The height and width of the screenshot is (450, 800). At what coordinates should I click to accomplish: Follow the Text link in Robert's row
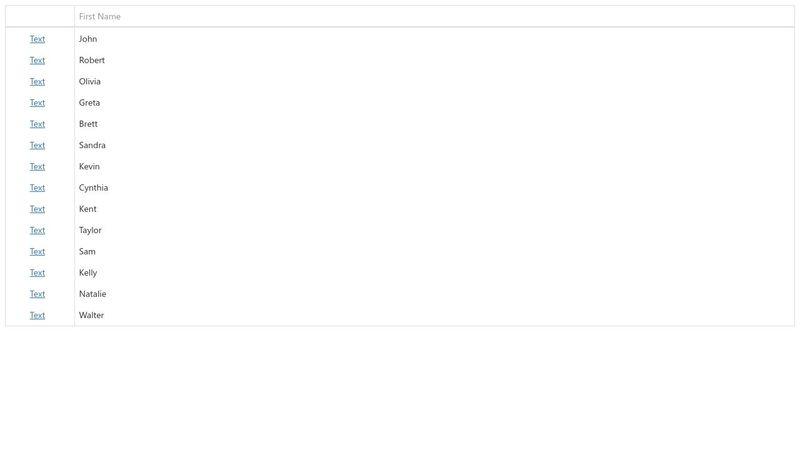point(37,60)
